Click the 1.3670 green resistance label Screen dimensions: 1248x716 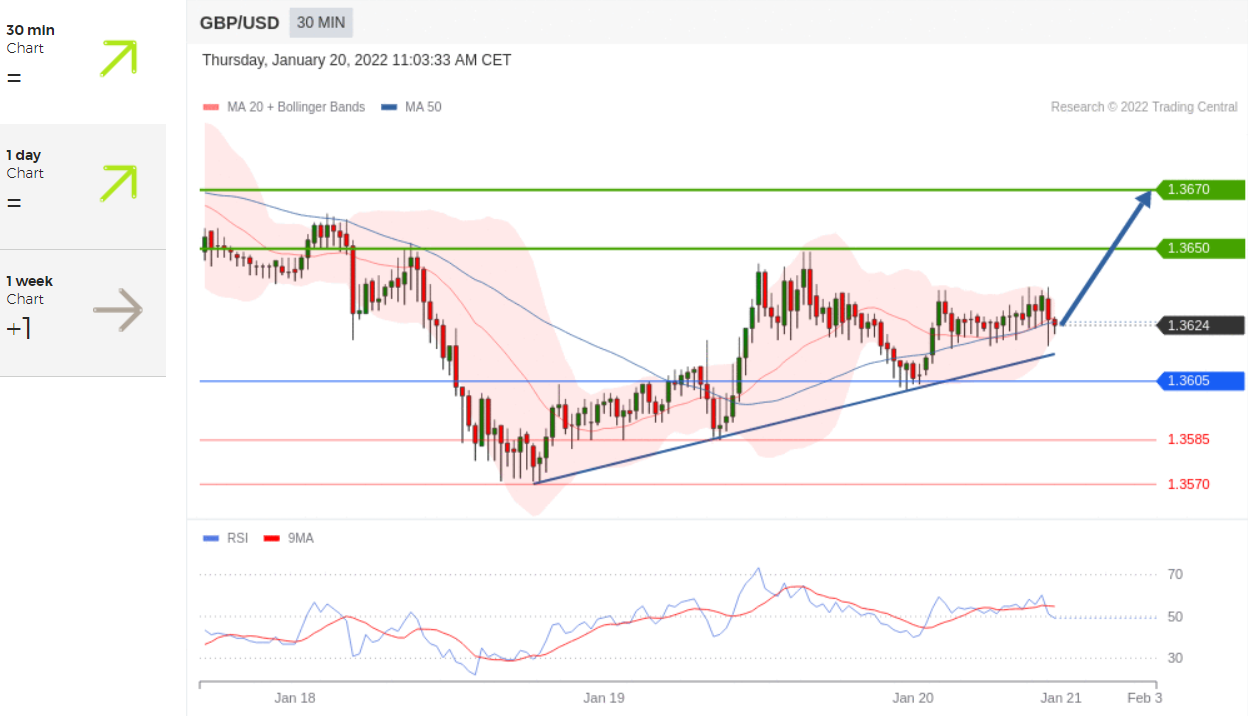[x=1200, y=189]
